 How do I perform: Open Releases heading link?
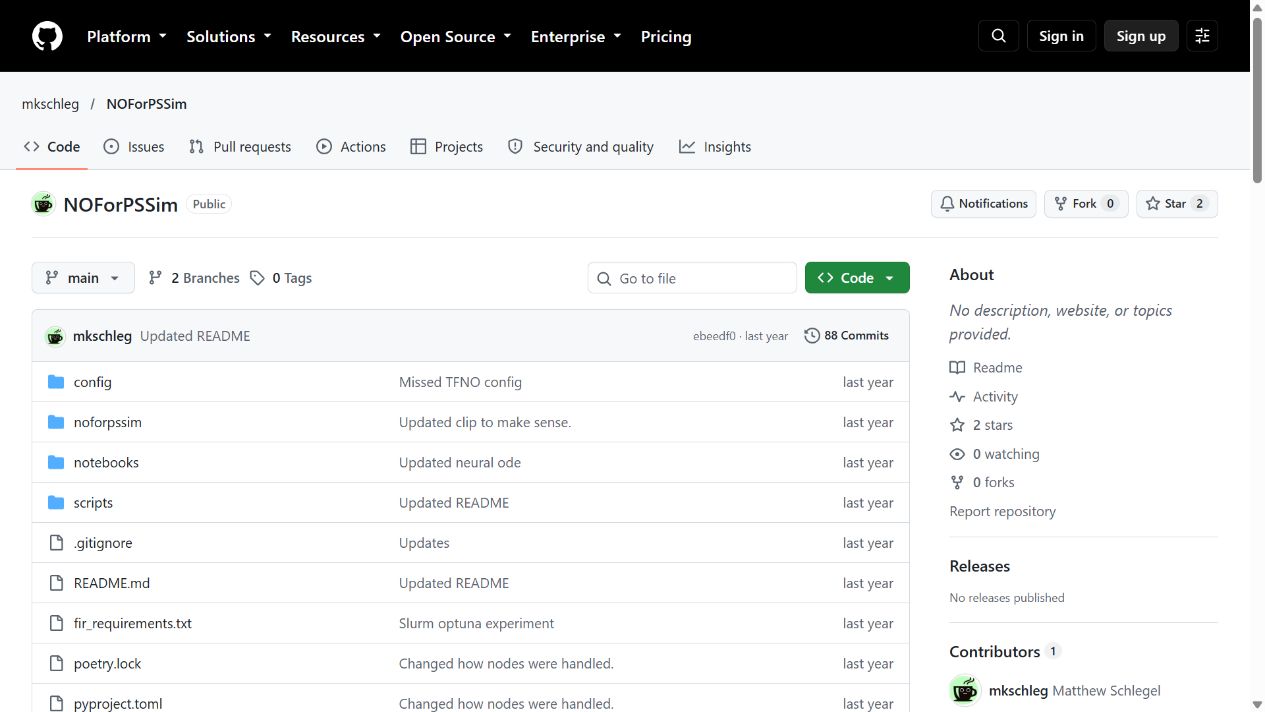[x=979, y=566]
